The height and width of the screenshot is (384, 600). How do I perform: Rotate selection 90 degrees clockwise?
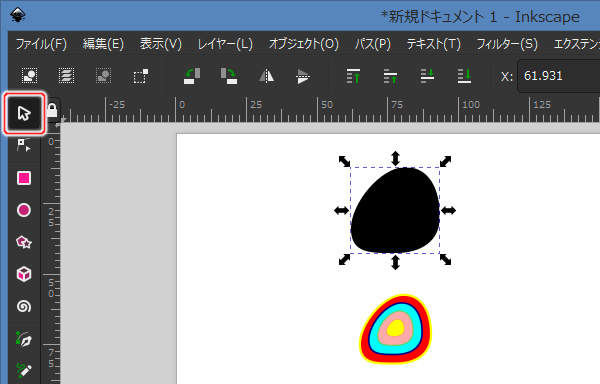[229, 76]
